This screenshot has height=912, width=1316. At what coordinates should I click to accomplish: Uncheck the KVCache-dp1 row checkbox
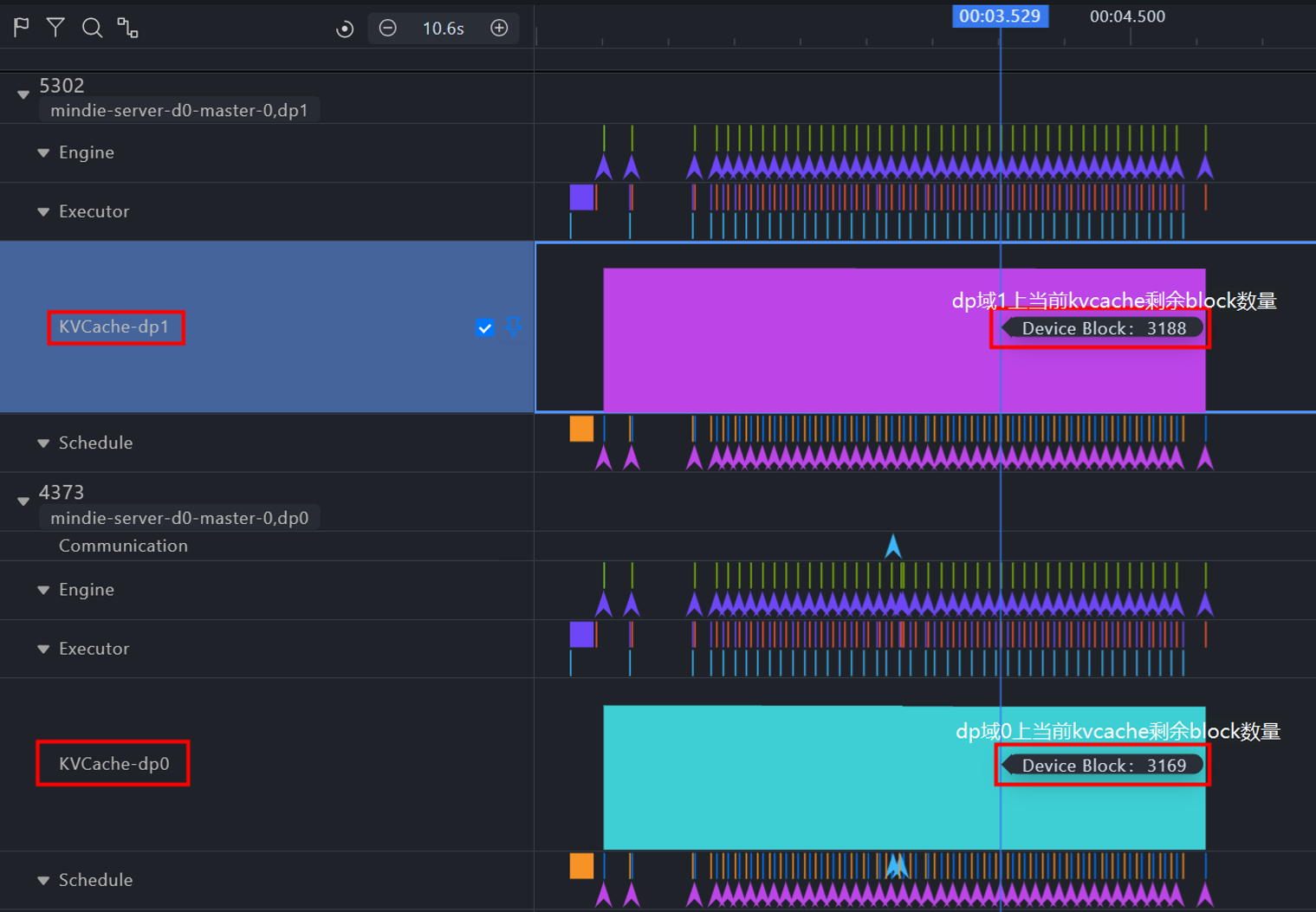pyautogui.click(x=485, y=327)
